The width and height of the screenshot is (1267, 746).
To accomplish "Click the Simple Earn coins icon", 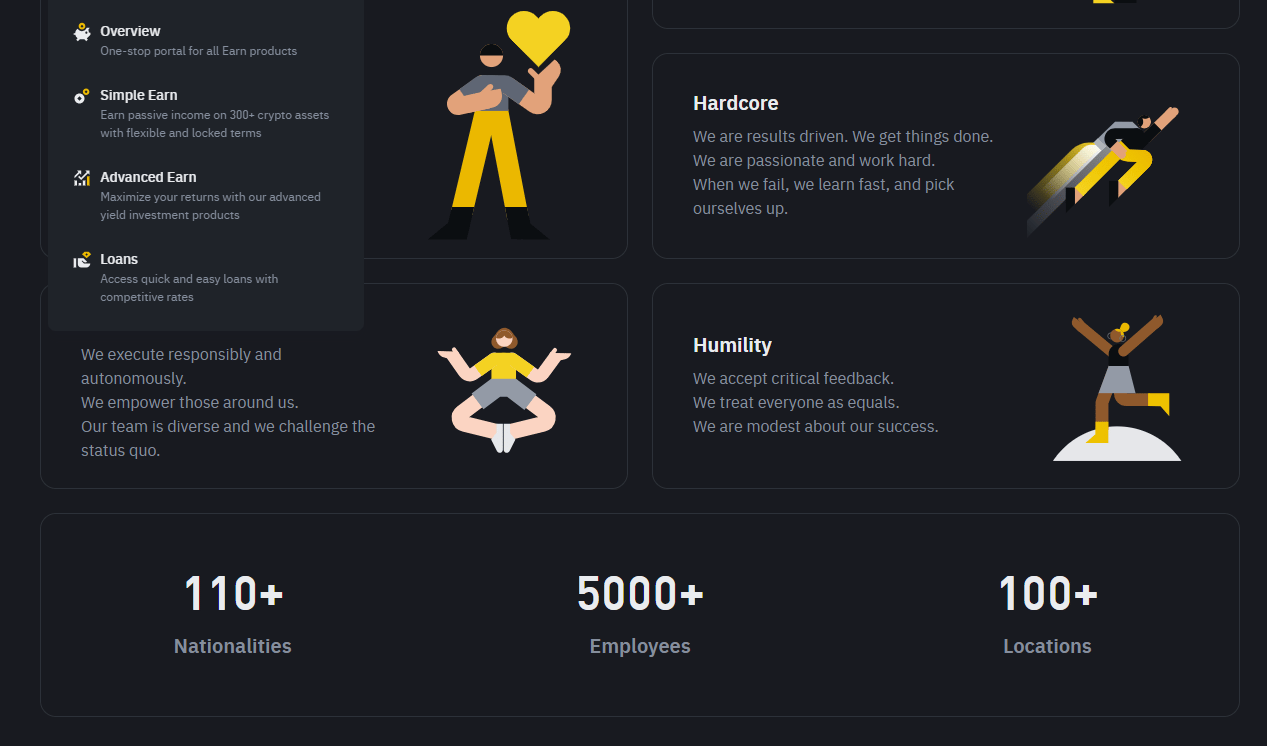I will click(x=82, y=96).
